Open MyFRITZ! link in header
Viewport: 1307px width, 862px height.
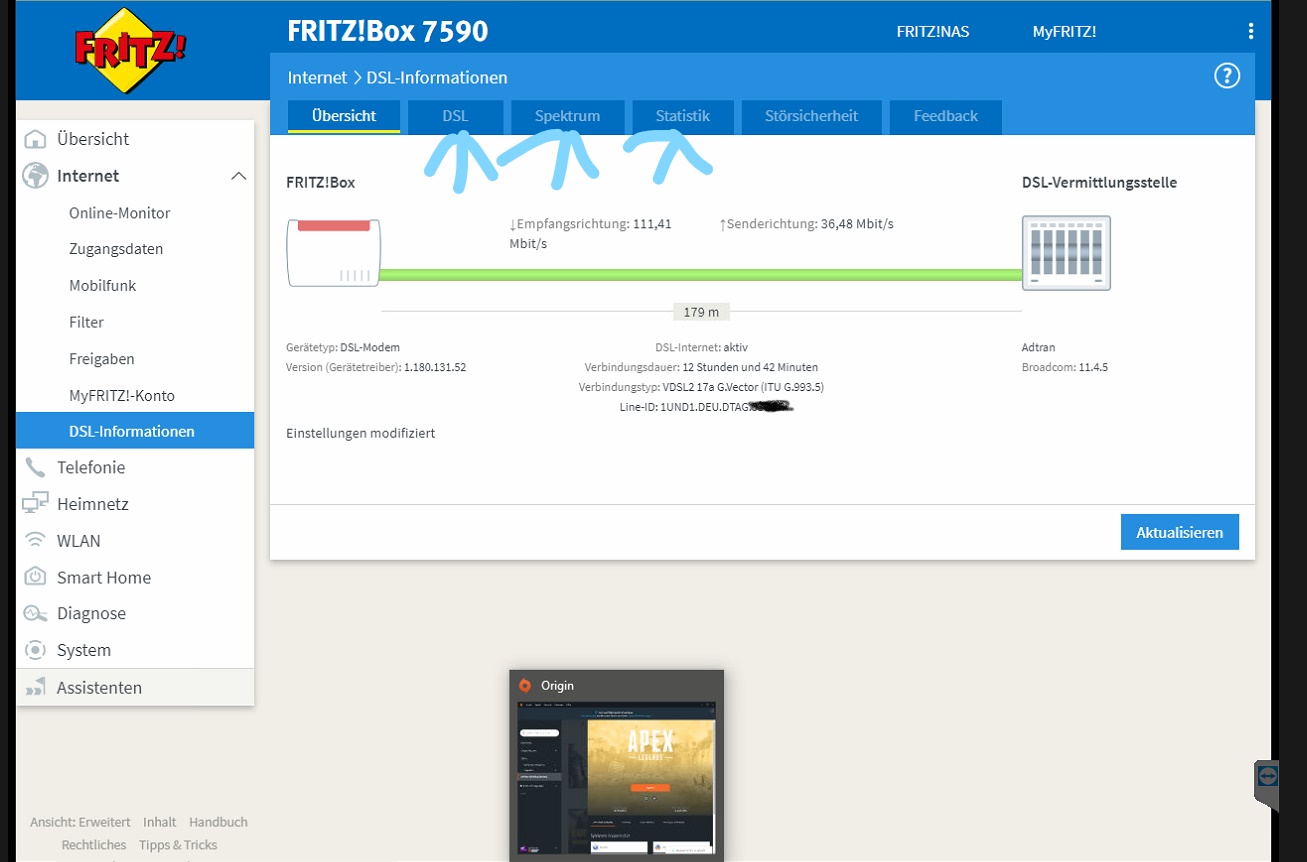[x=1064, y=32]
